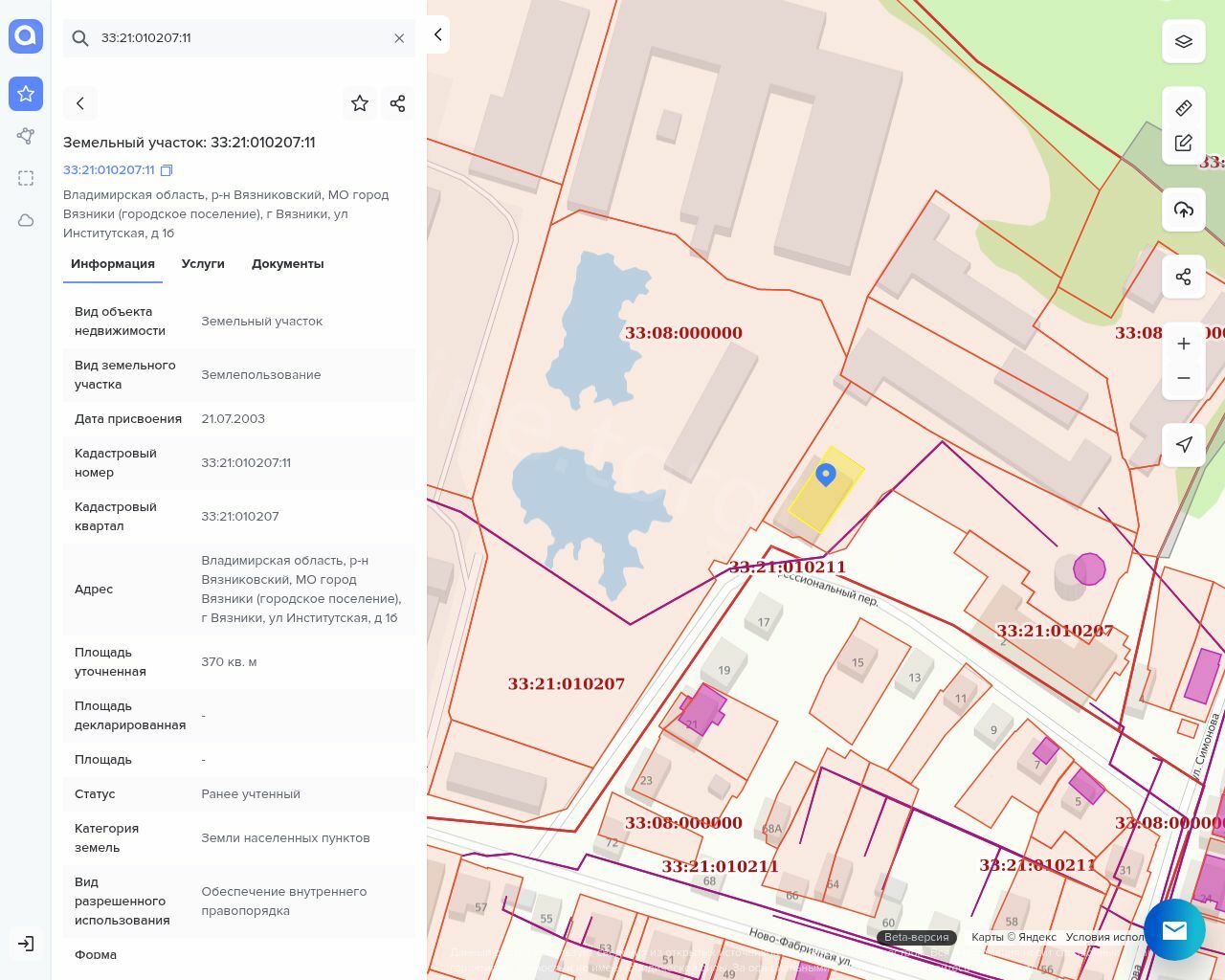Open the draw/edit tool on map
1225x980 pixels.
click(1183, 144)
